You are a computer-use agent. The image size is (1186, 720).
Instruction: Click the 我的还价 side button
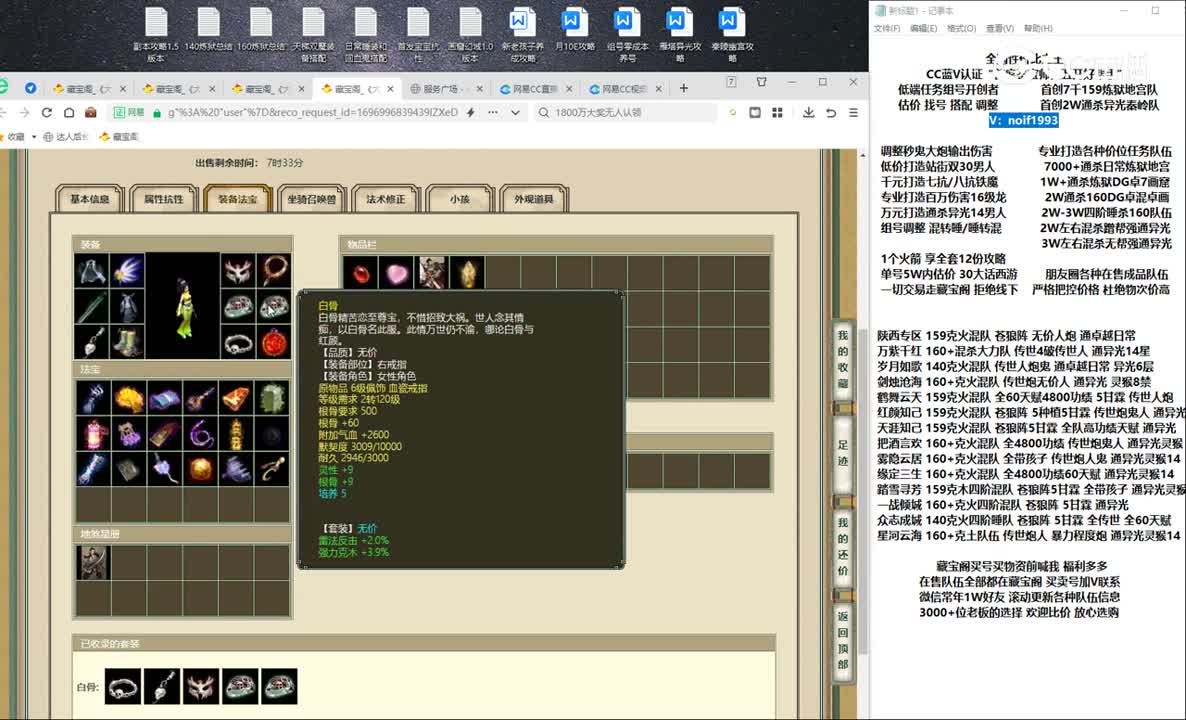[843, 548]
